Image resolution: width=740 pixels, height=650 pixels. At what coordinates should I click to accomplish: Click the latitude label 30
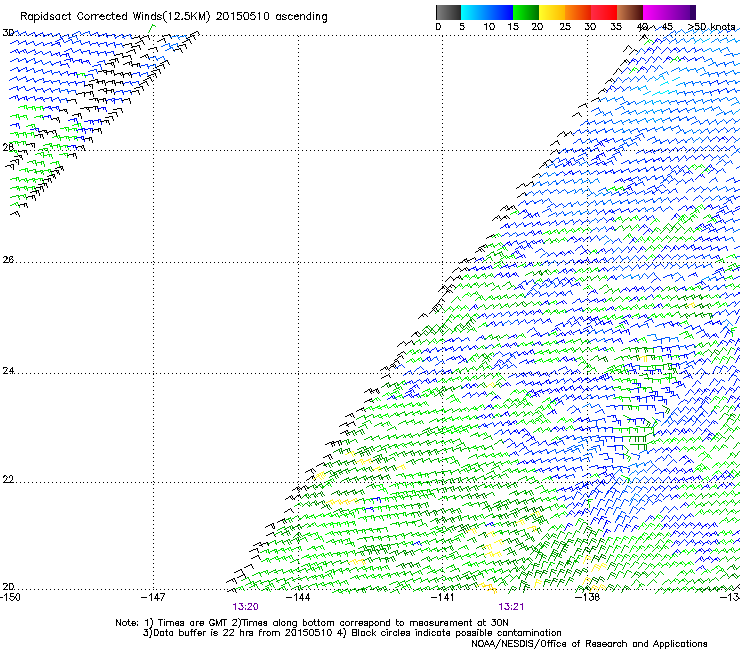point(8,33)
